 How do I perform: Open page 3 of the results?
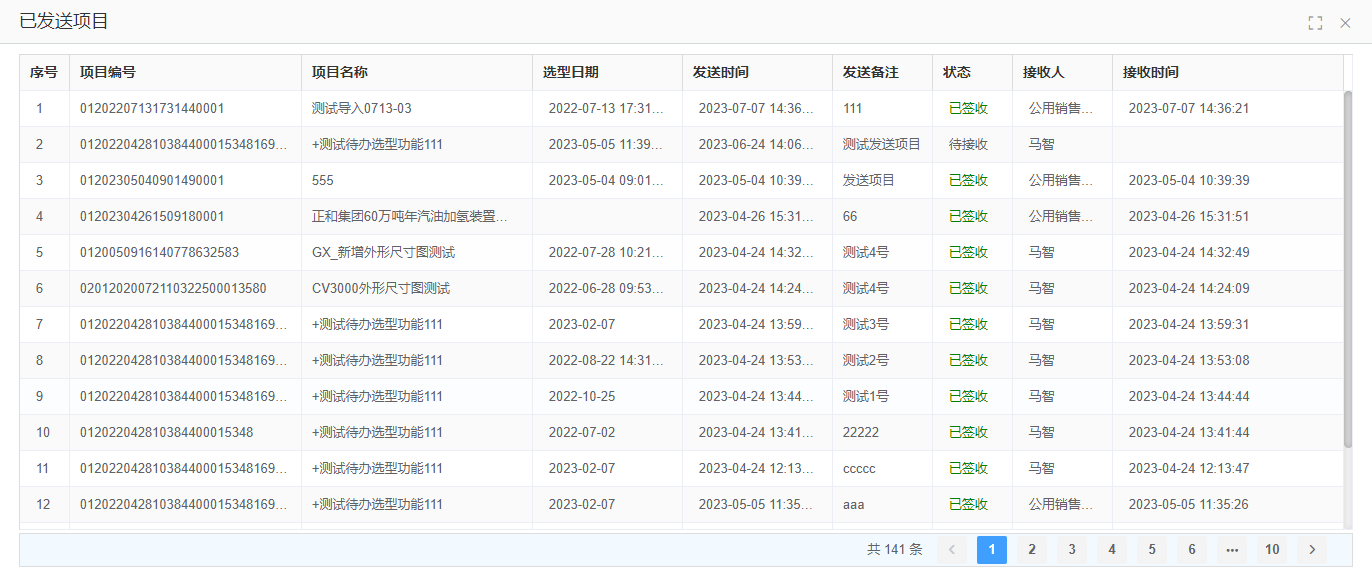tap(1072, 550)
